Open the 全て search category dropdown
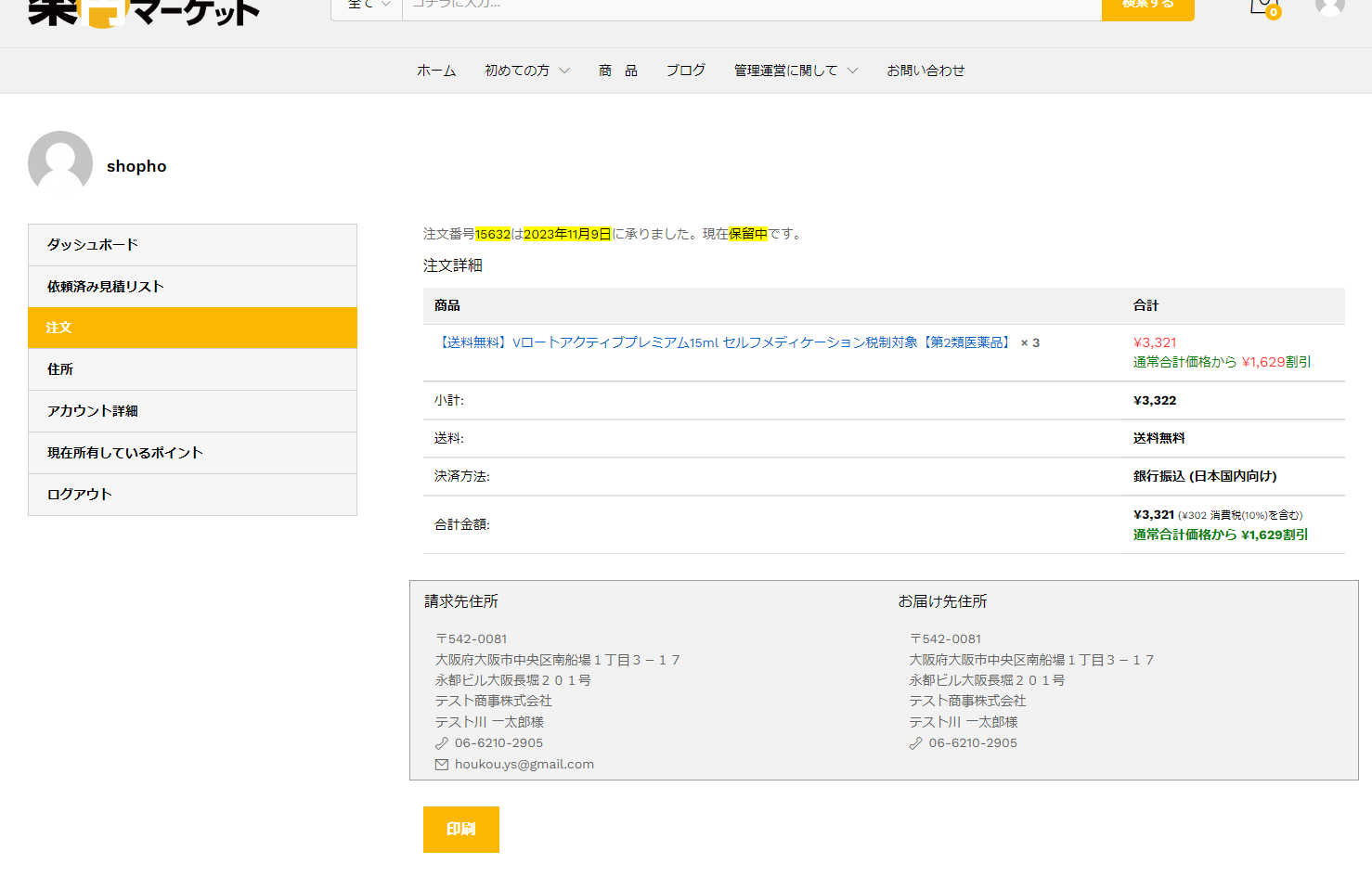 click(x=368, y=6)
